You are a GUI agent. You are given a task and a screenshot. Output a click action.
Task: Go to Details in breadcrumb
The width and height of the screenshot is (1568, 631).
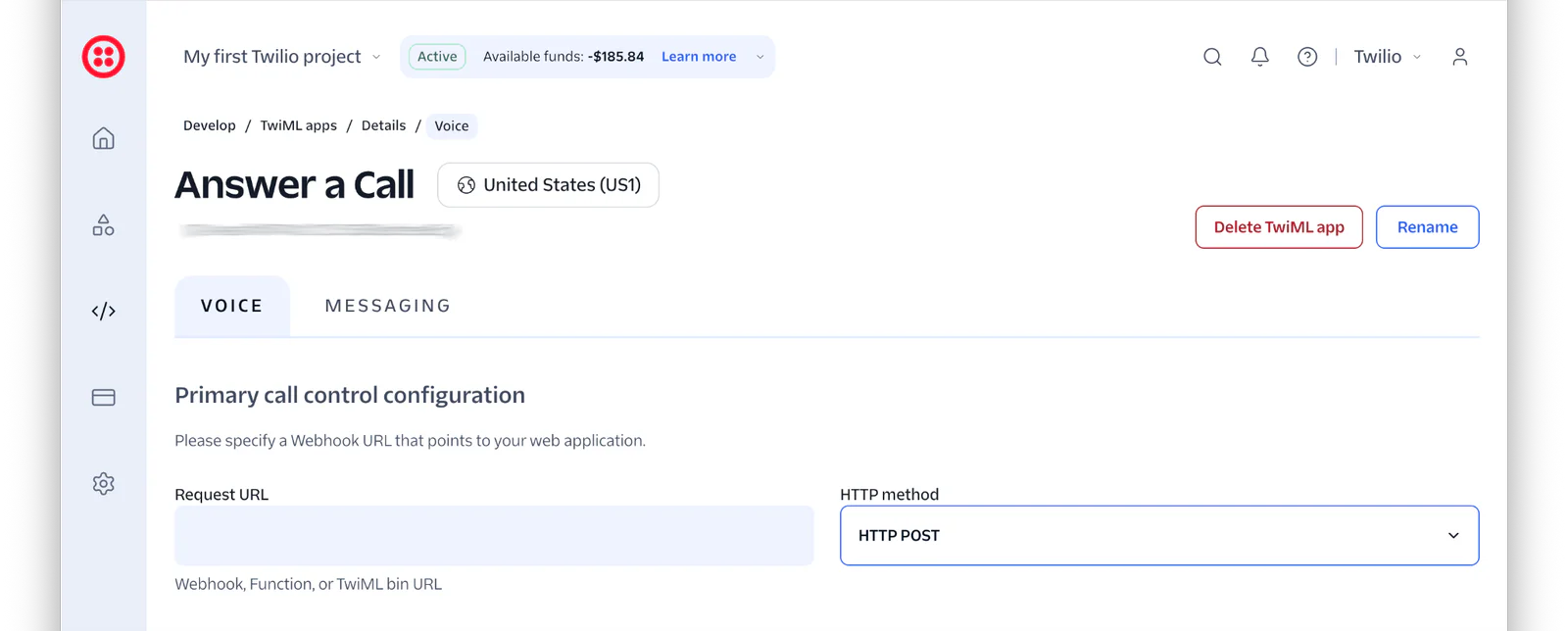pyautogui.click(x=383, y=125)
